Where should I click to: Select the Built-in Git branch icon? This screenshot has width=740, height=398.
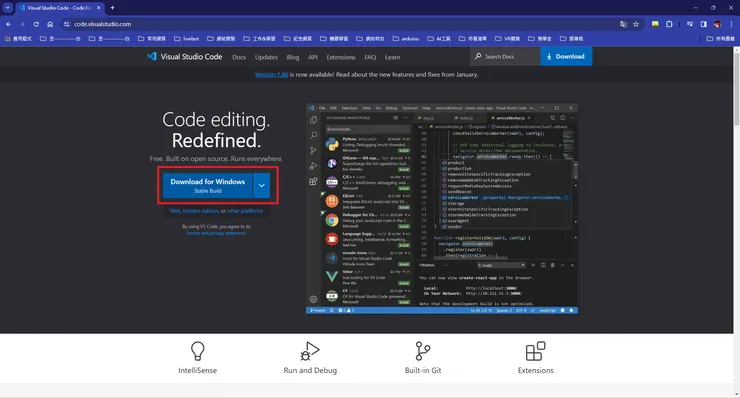423,352
